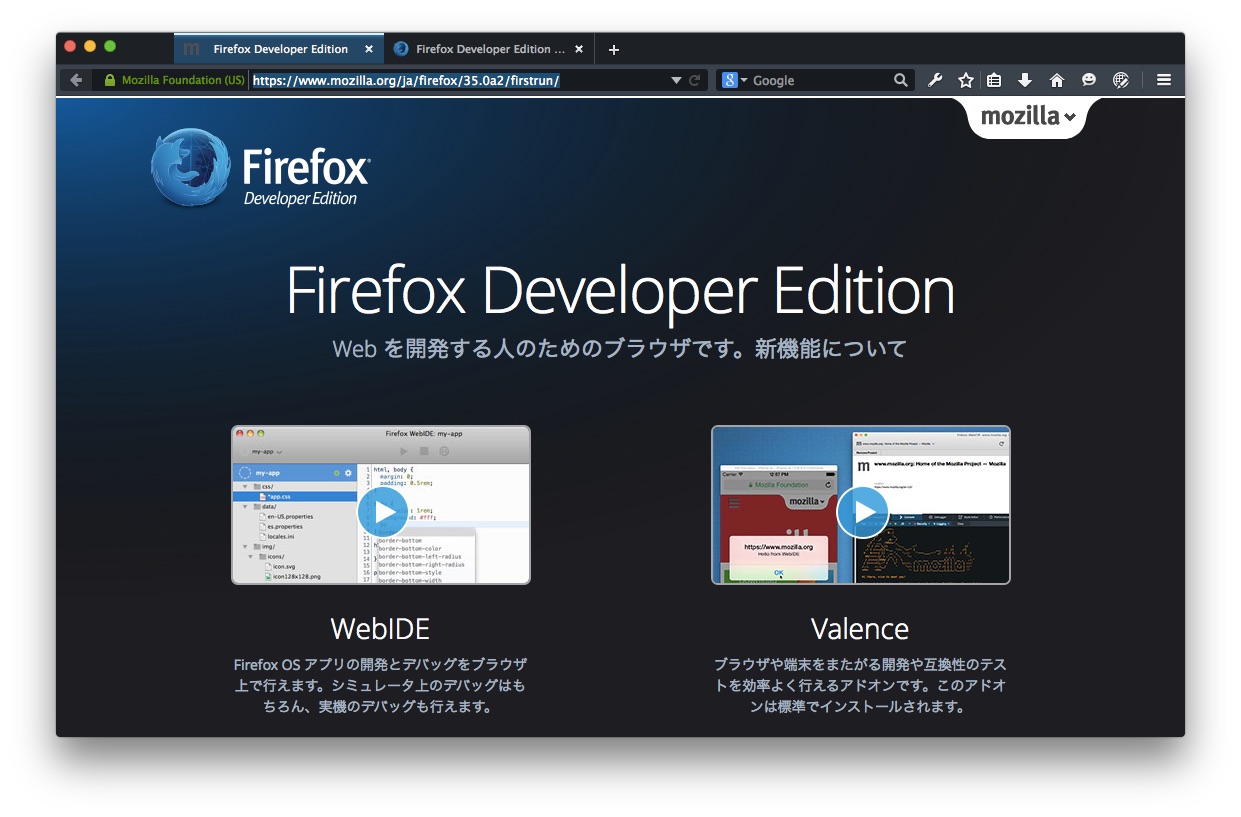
Task: Click the globe toolbar icon
Action: (1121, 80)
